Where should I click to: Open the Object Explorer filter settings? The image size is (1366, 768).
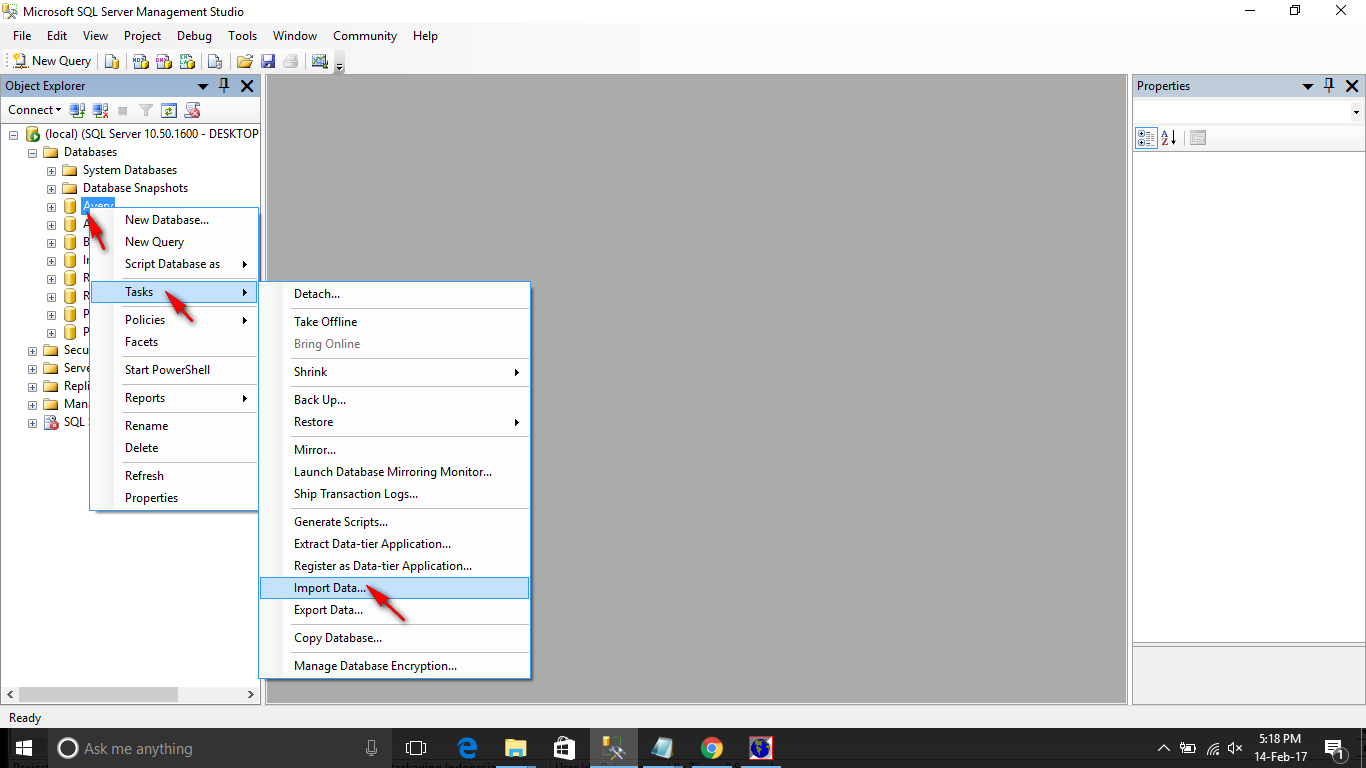145,110
